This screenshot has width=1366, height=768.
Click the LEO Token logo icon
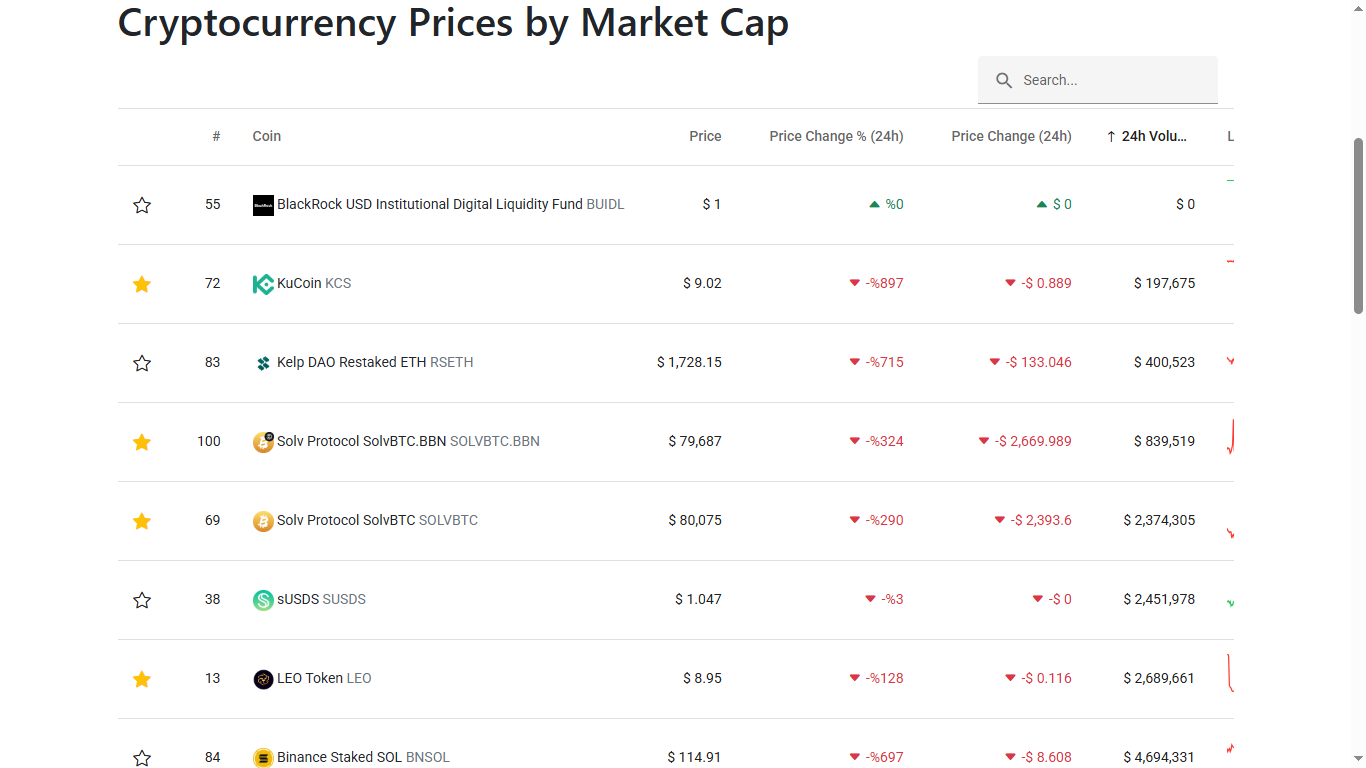(263, 679)
